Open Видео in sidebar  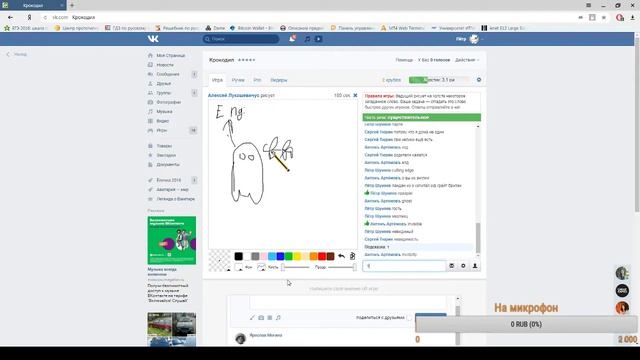click(162, 121)
